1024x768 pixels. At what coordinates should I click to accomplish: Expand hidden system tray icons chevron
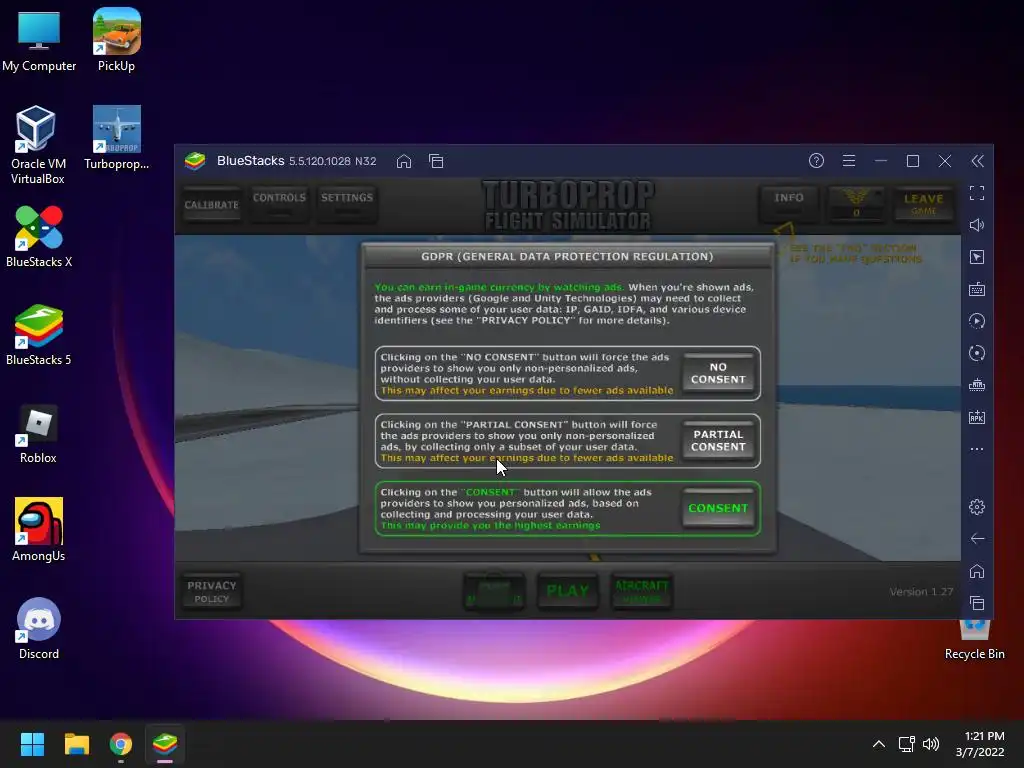[879, 744]
